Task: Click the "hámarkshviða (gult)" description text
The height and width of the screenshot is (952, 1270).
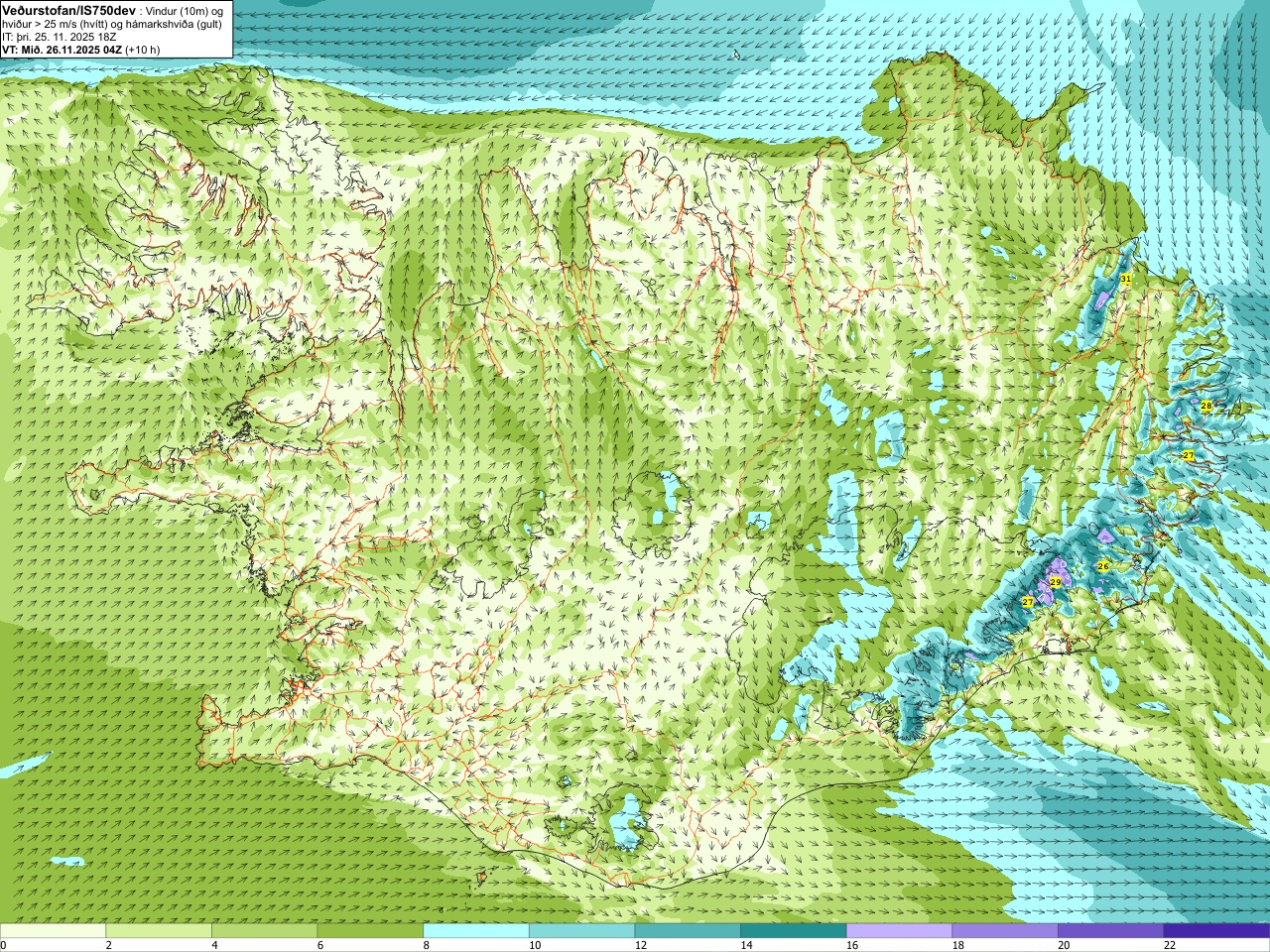Action: click(x=175, y=24)
